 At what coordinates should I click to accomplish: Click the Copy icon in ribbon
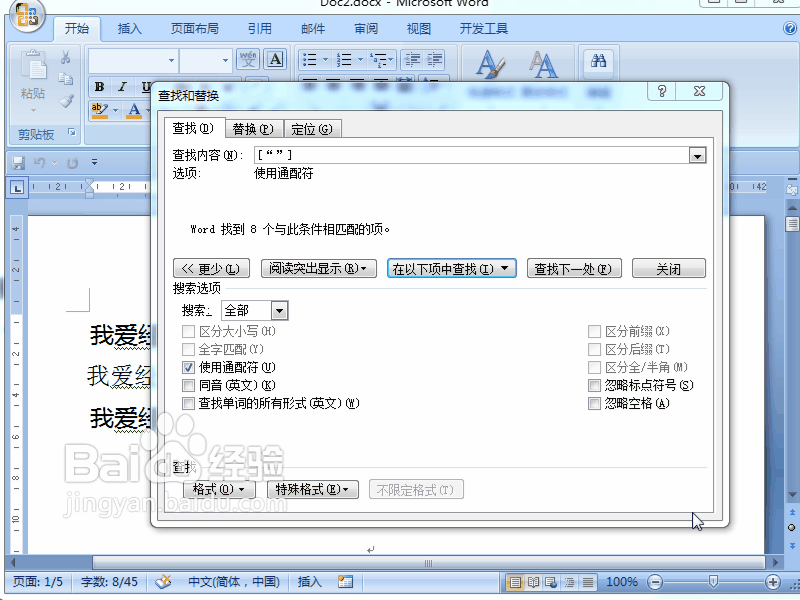[65, 79]
